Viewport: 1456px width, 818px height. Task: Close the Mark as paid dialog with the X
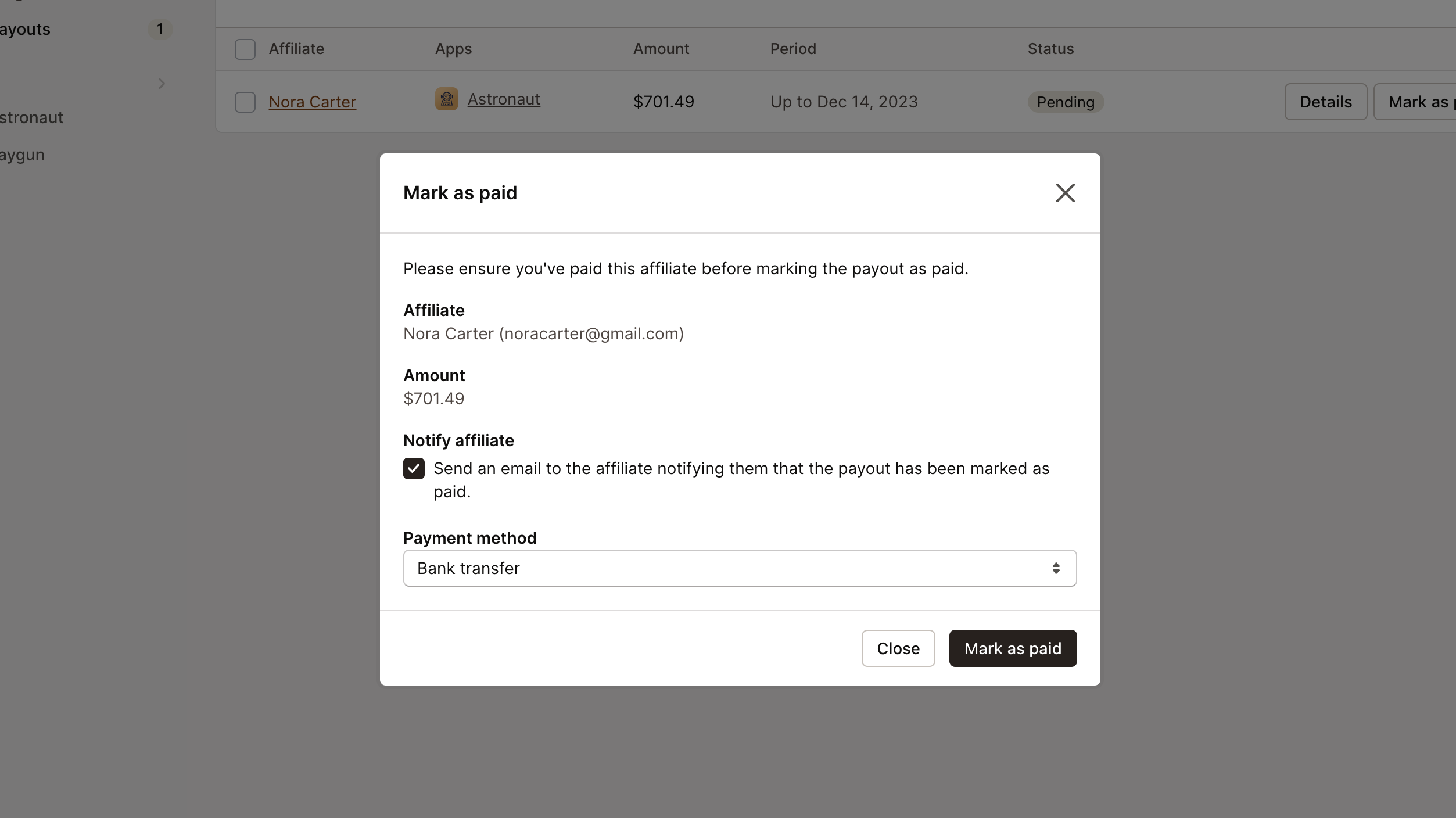(1065, 192)
